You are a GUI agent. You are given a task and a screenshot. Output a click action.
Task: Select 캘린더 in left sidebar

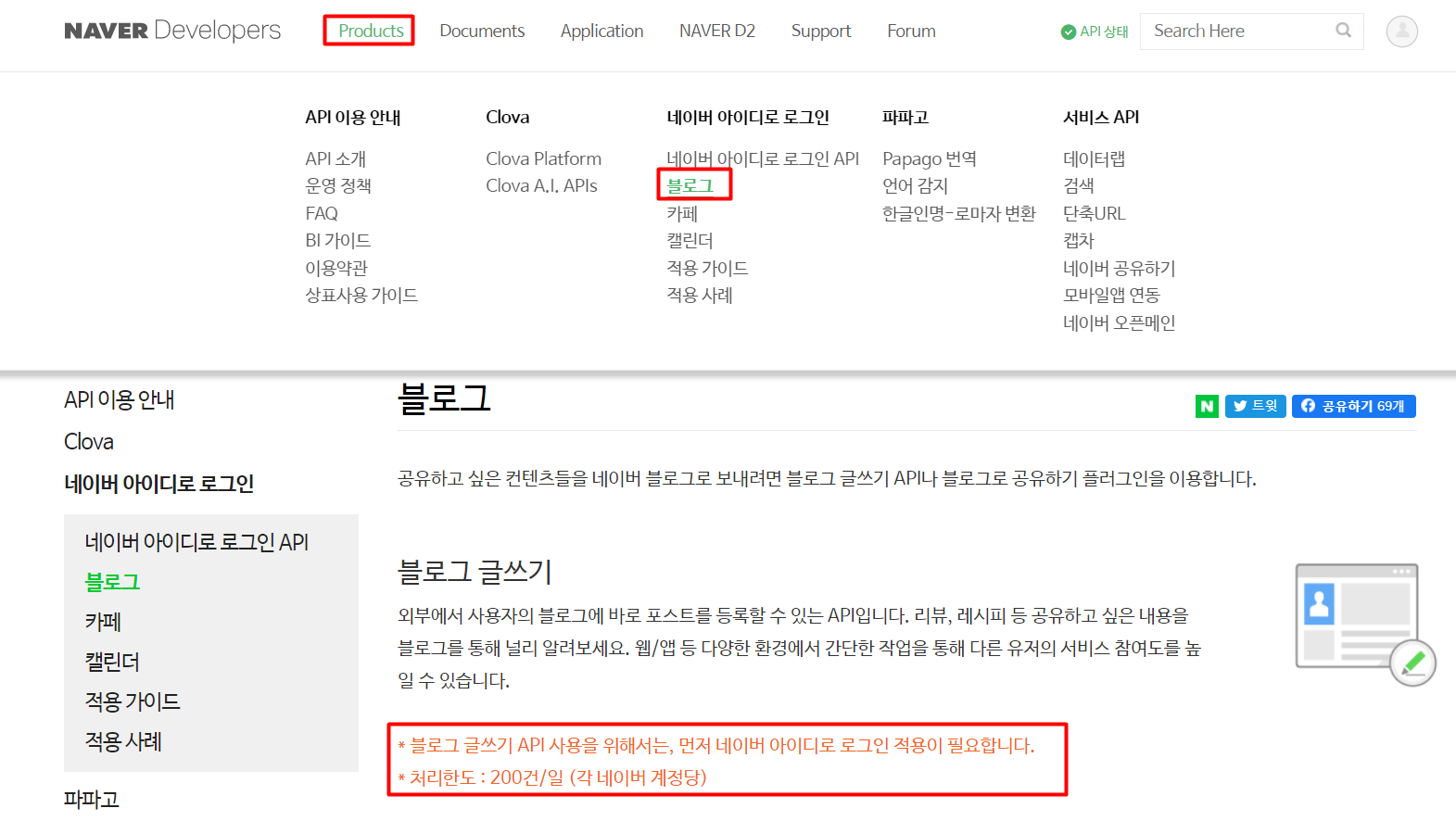(112, 662)
